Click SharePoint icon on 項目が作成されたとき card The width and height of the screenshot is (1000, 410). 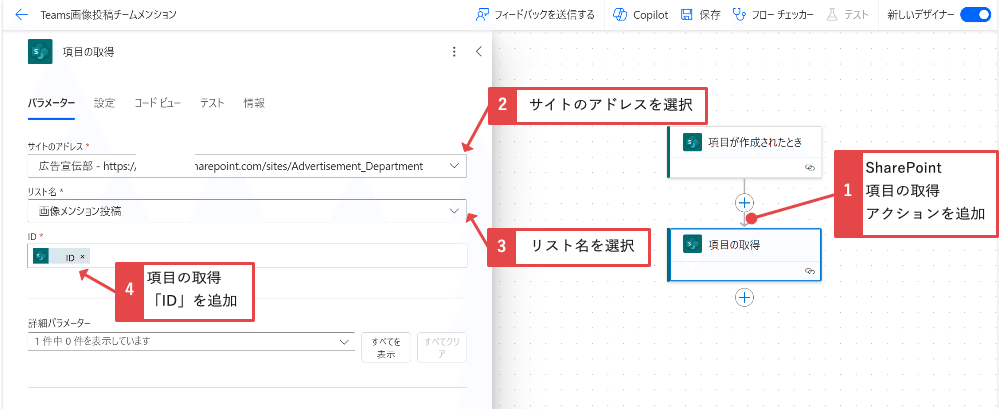click(x=693, y=142)
